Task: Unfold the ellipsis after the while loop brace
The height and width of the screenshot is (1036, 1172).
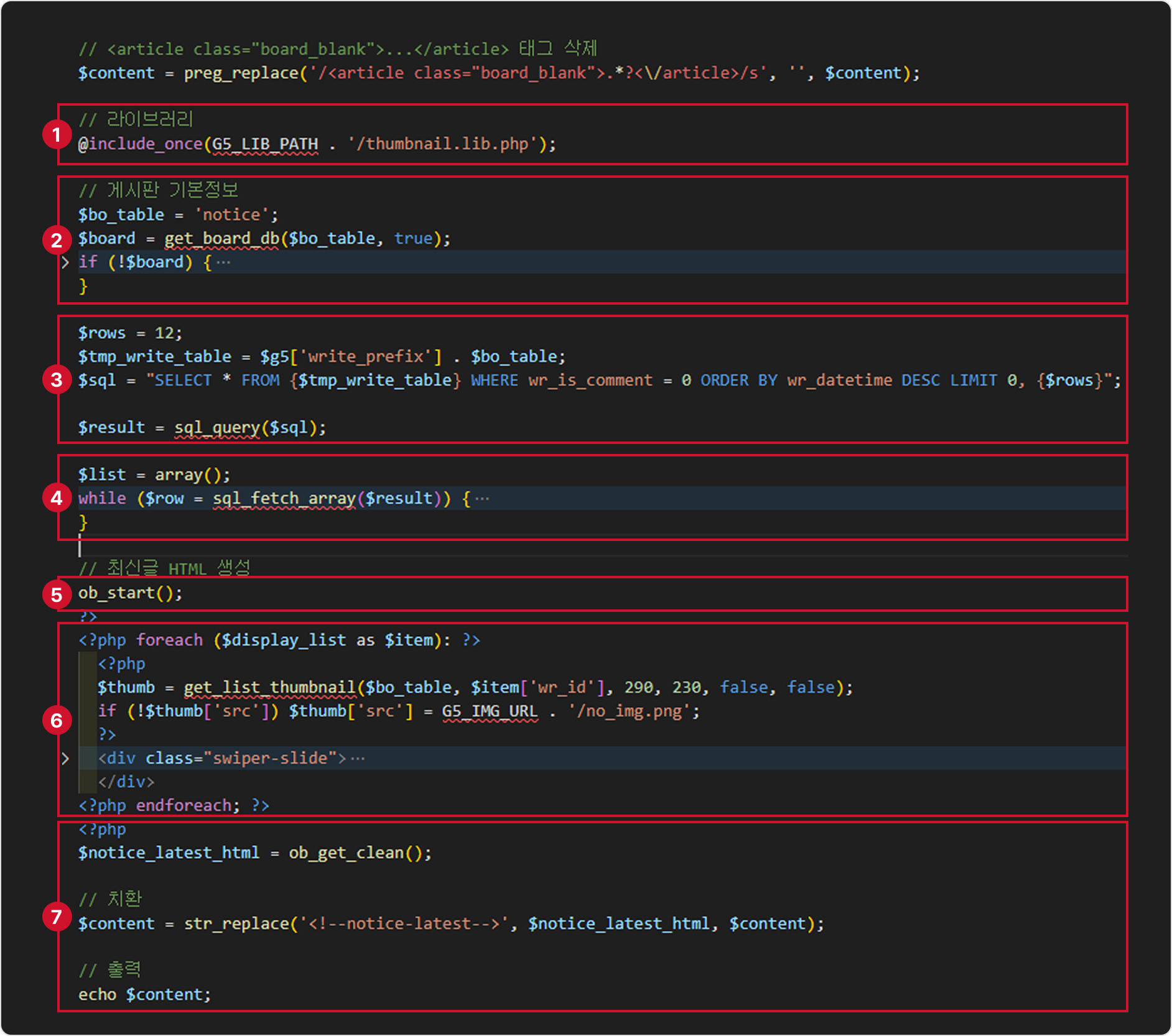Action: pos(482,499)
